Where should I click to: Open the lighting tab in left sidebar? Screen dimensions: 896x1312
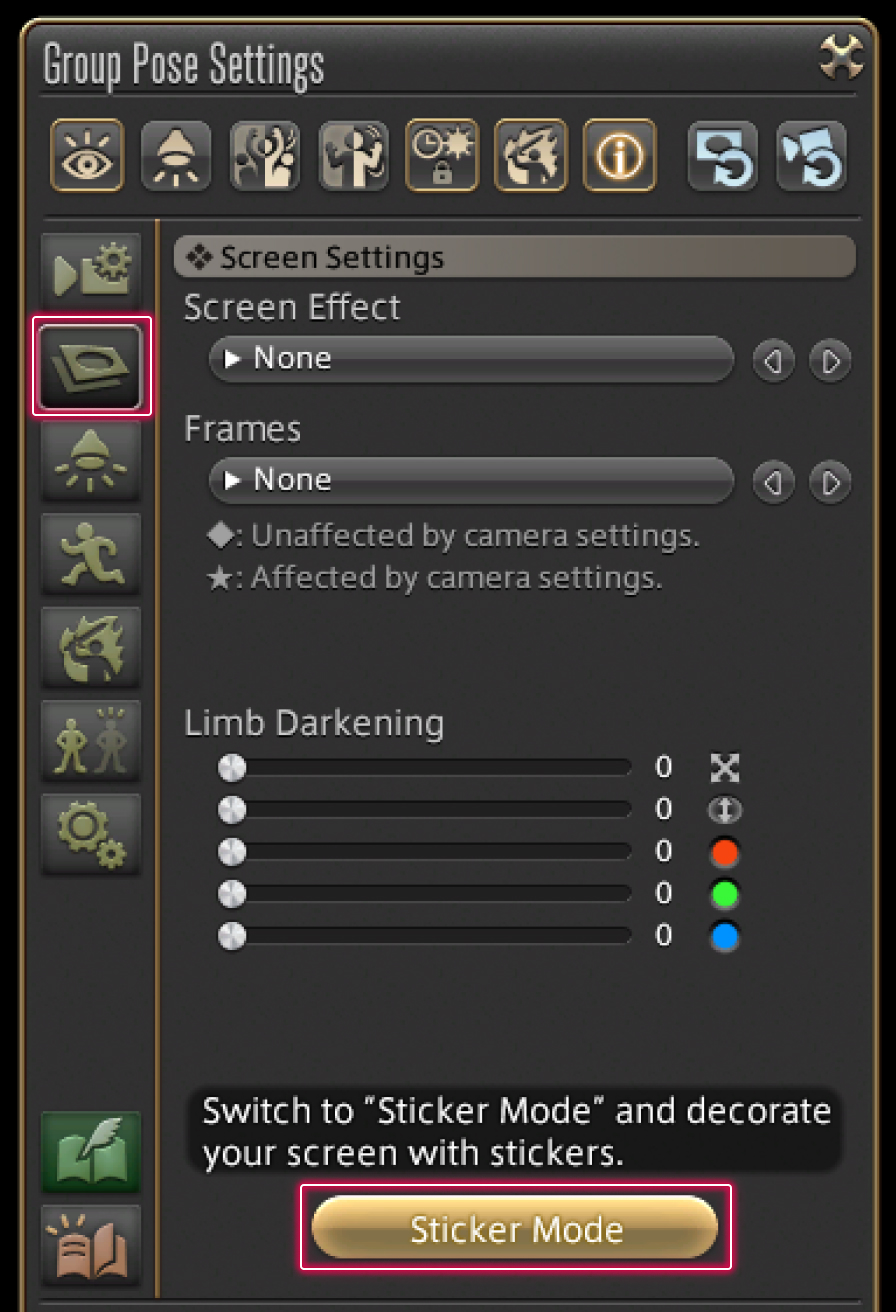click(91, 461)
